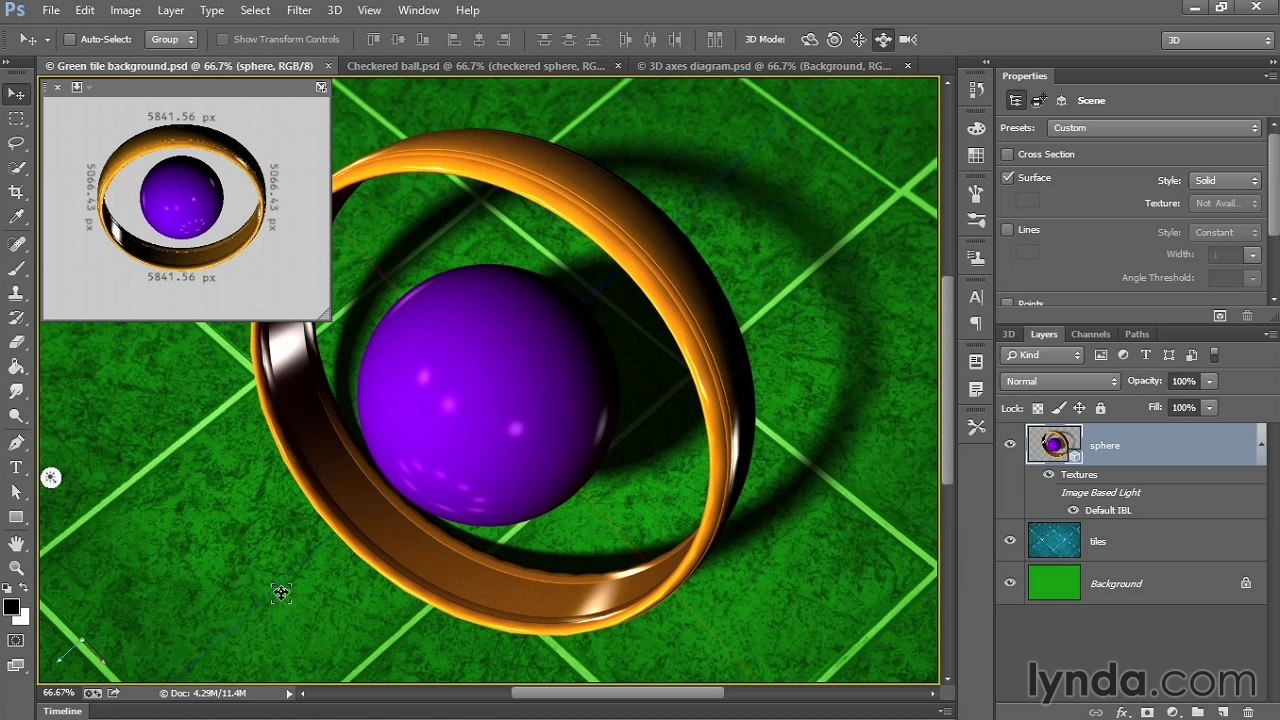Select the Paint Bucket tool
The width and height of the screenshot is (1280, 720).
16,367
